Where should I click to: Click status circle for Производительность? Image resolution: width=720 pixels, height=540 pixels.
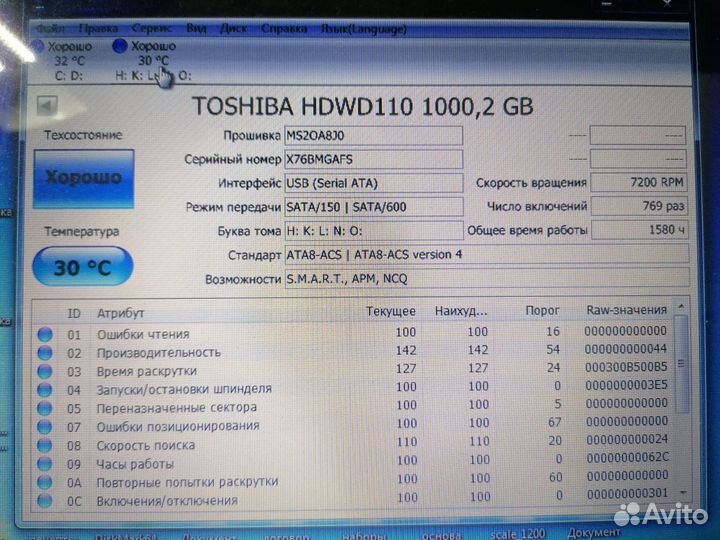tap(45, 353)
